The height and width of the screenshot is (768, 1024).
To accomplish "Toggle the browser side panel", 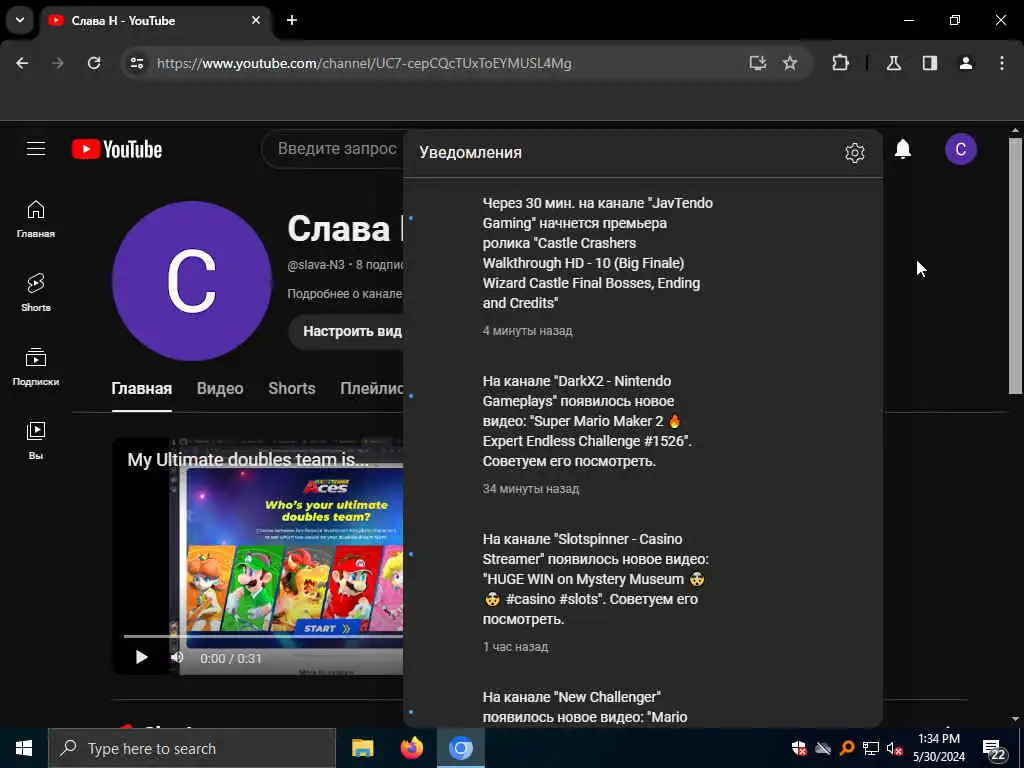I will click(930, 63).
